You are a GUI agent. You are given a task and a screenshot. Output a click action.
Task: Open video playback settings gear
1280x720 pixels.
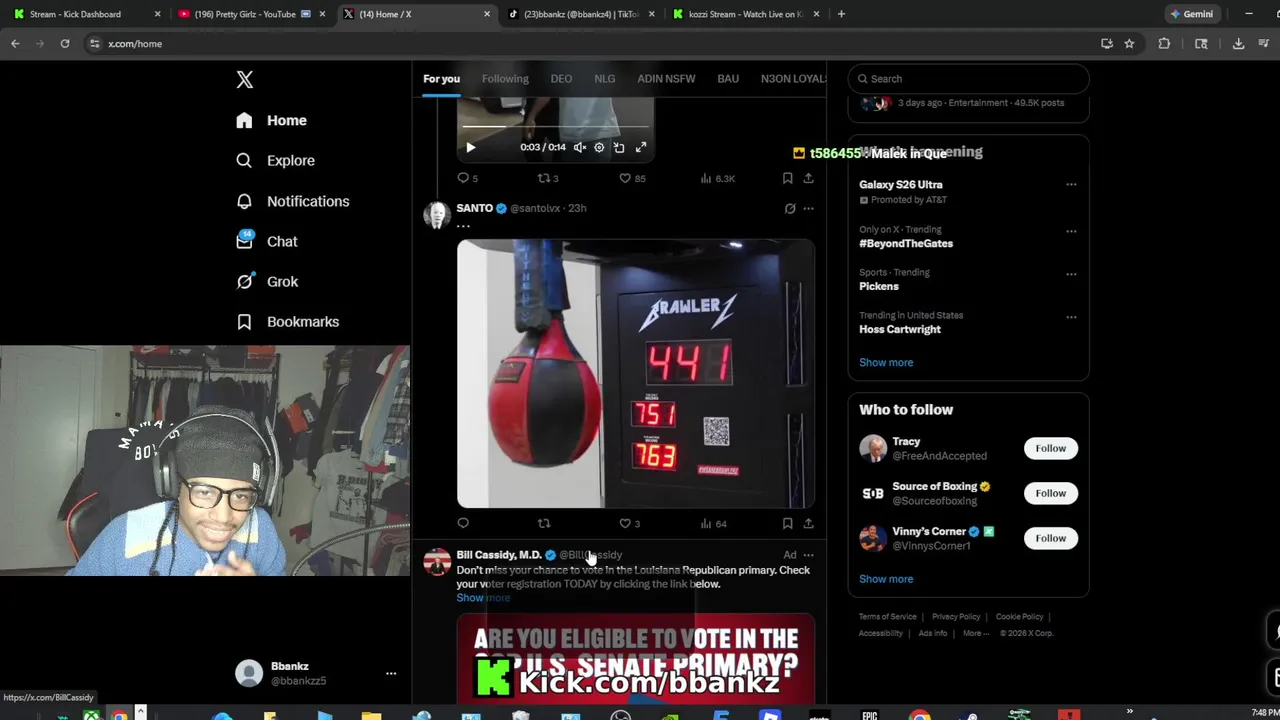pos(599,147)
